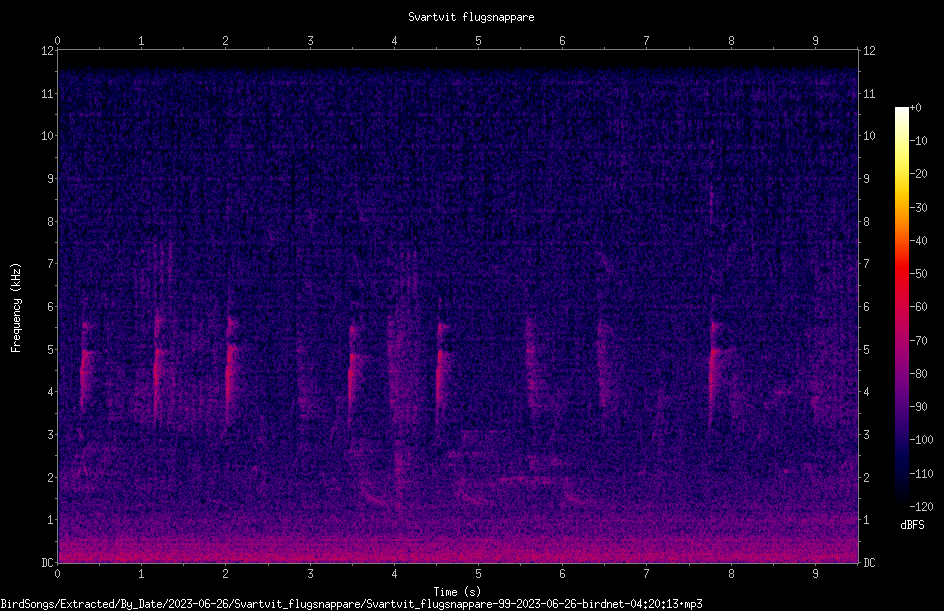
Task: Select '12' on the left frequency axis
Action: coord(47,51)
